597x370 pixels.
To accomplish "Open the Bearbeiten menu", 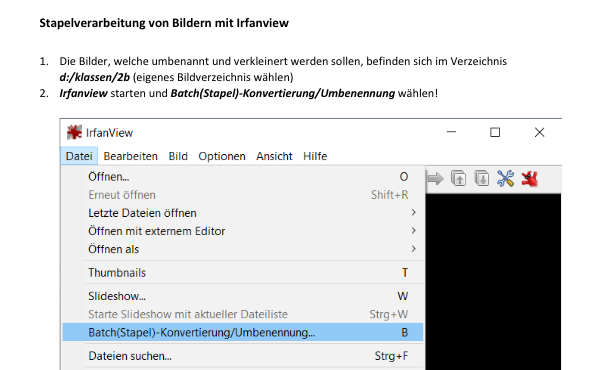I will tap(130, 156).
